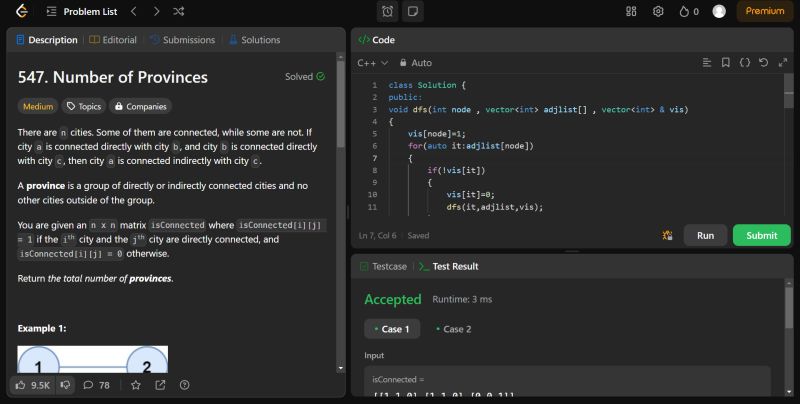Image resolution: width=800 pixels, height=404 pixels.
Task: Open the notes sticky icon
Action: tap(412, 12)
